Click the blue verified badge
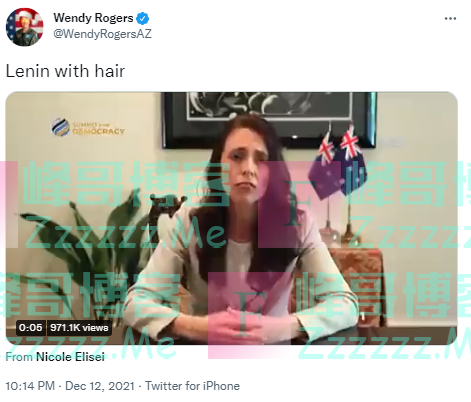 pos(143,18)
